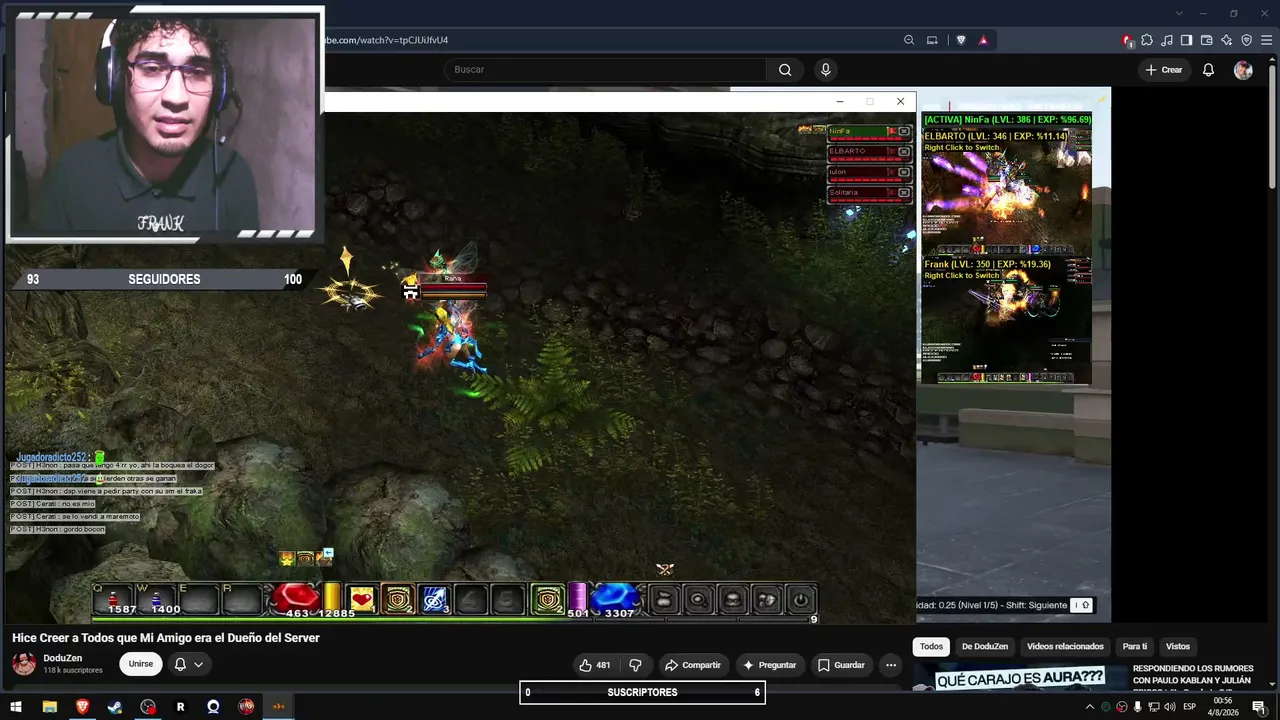Open File Explorer from the taskbar
1280x720 pixels.
49,707
